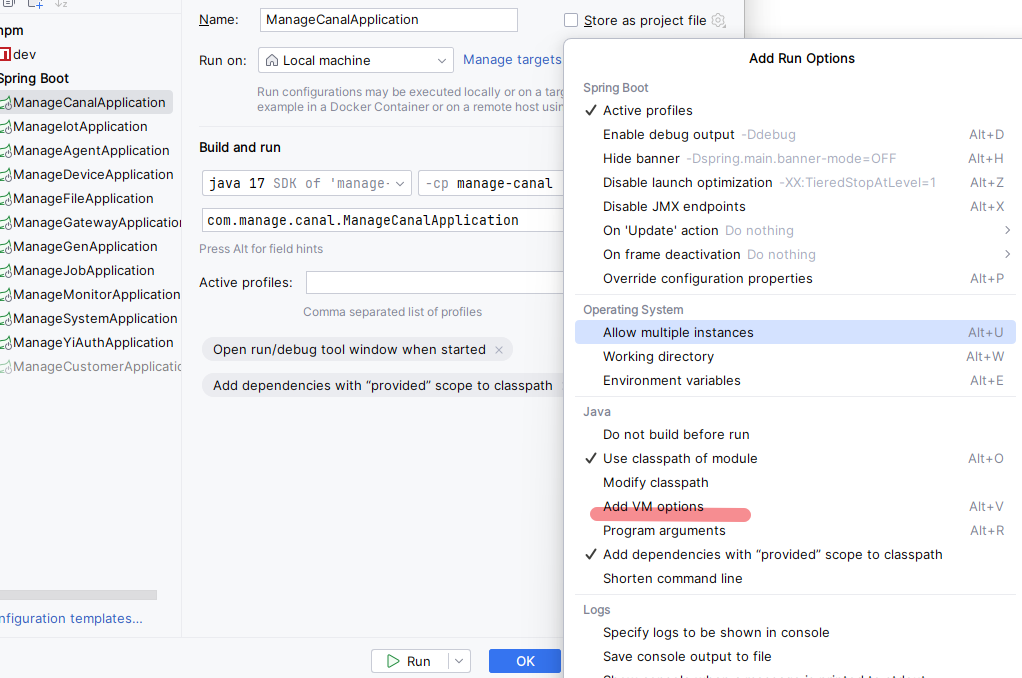Select ManageMonitorApplication configuration
1022x678 pixels.
[91, 295]
